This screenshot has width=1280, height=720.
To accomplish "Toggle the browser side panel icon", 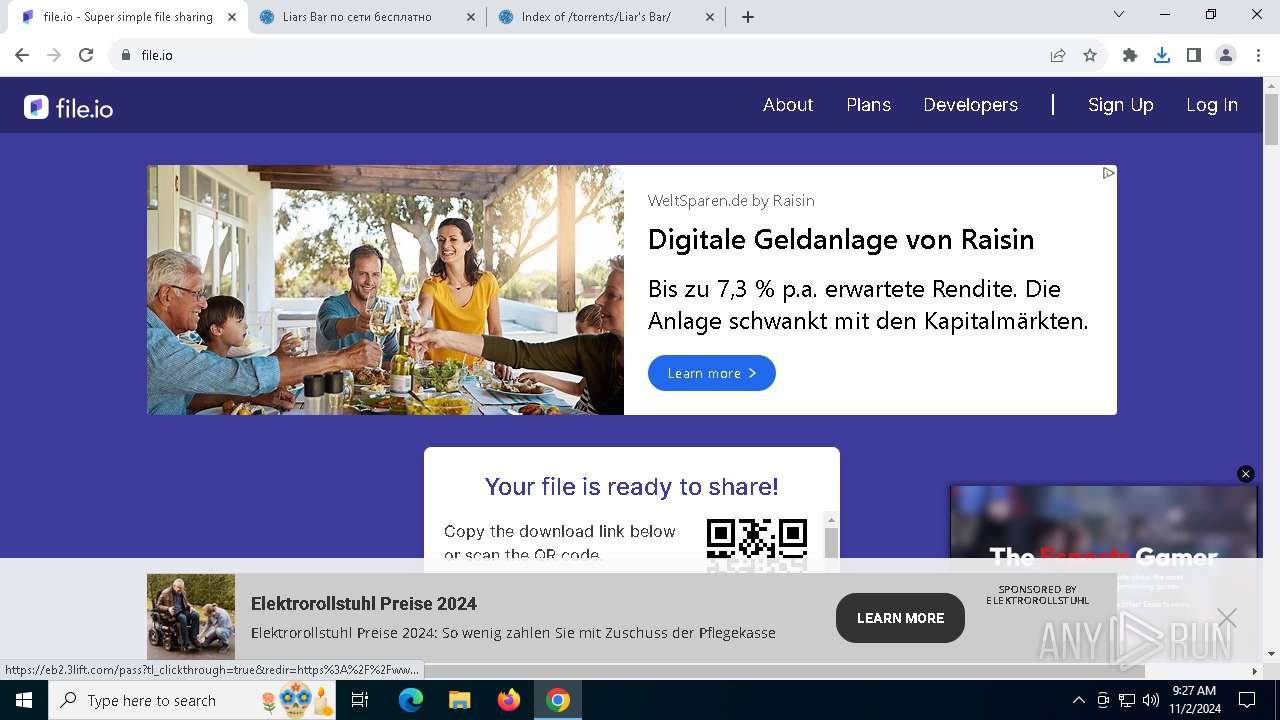I will point(1194,55).
